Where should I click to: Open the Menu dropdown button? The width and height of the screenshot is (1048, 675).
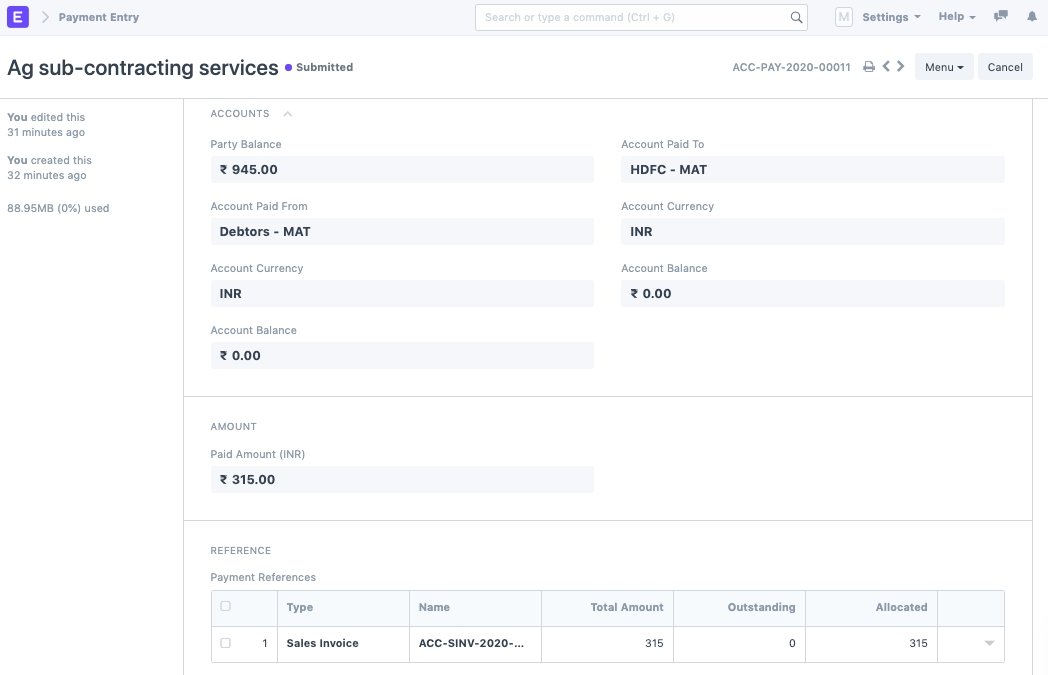tap(943, 67)
